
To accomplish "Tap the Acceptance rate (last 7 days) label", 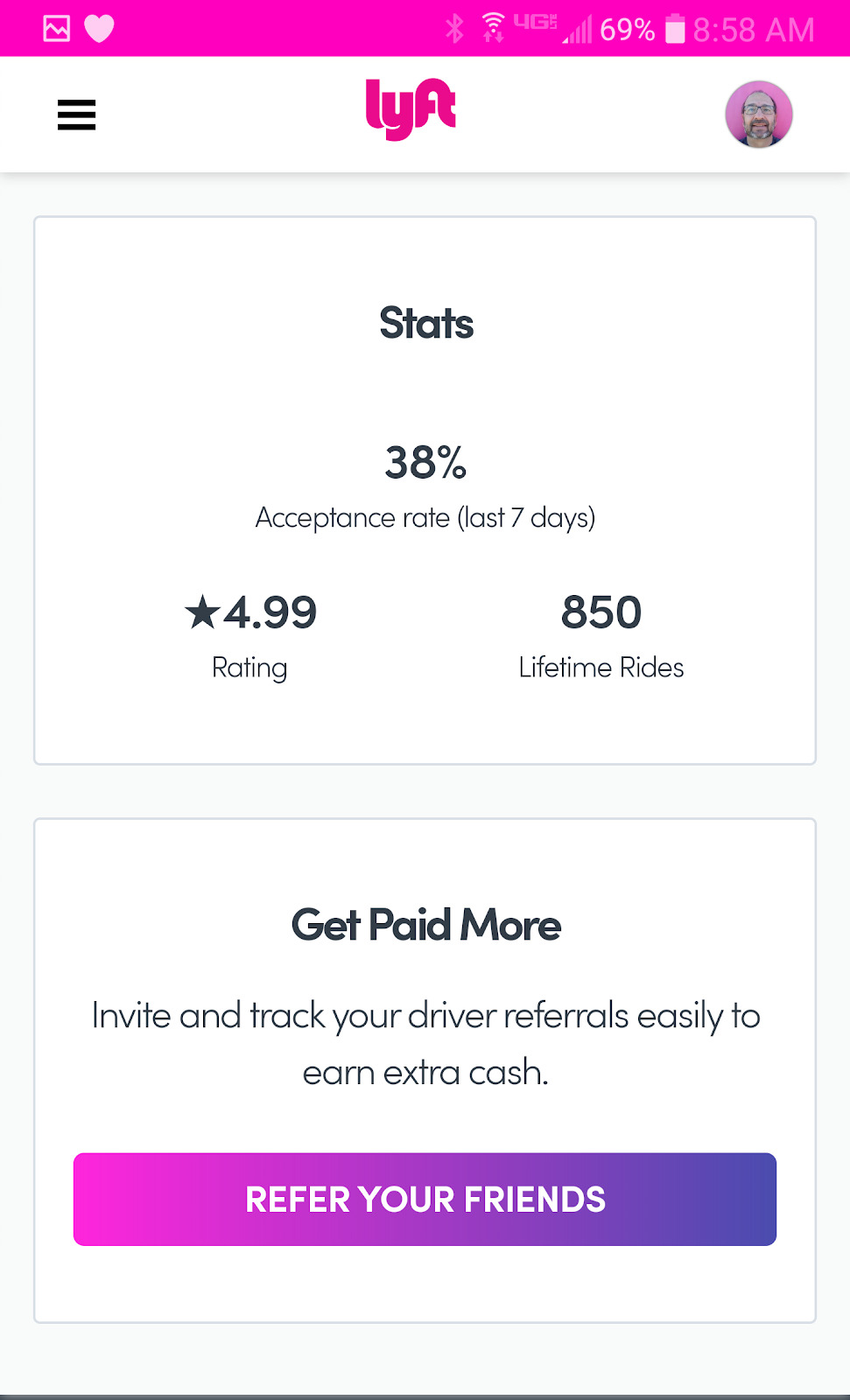I will (x=425, y=518).
